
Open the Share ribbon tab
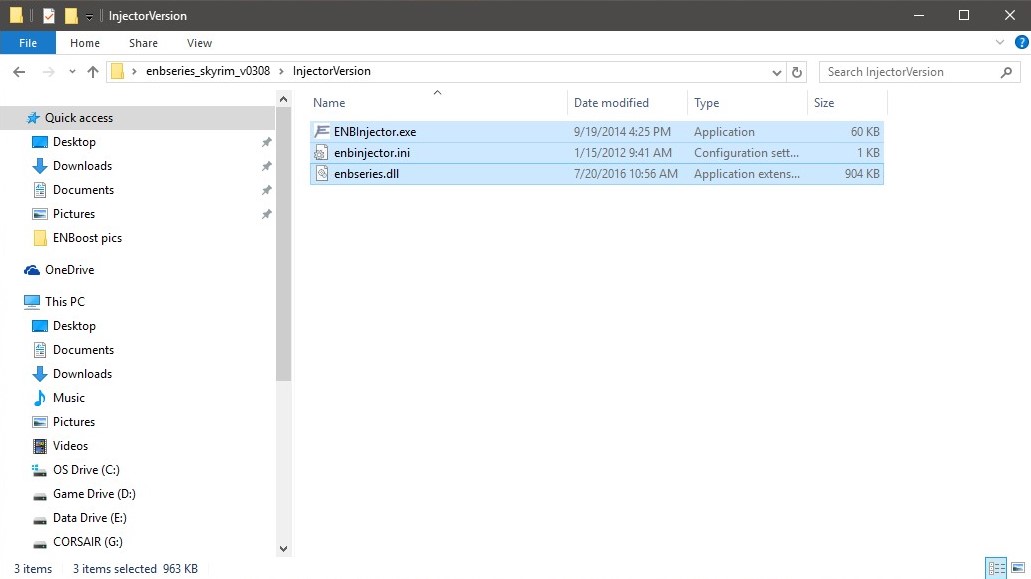point(143,43)
